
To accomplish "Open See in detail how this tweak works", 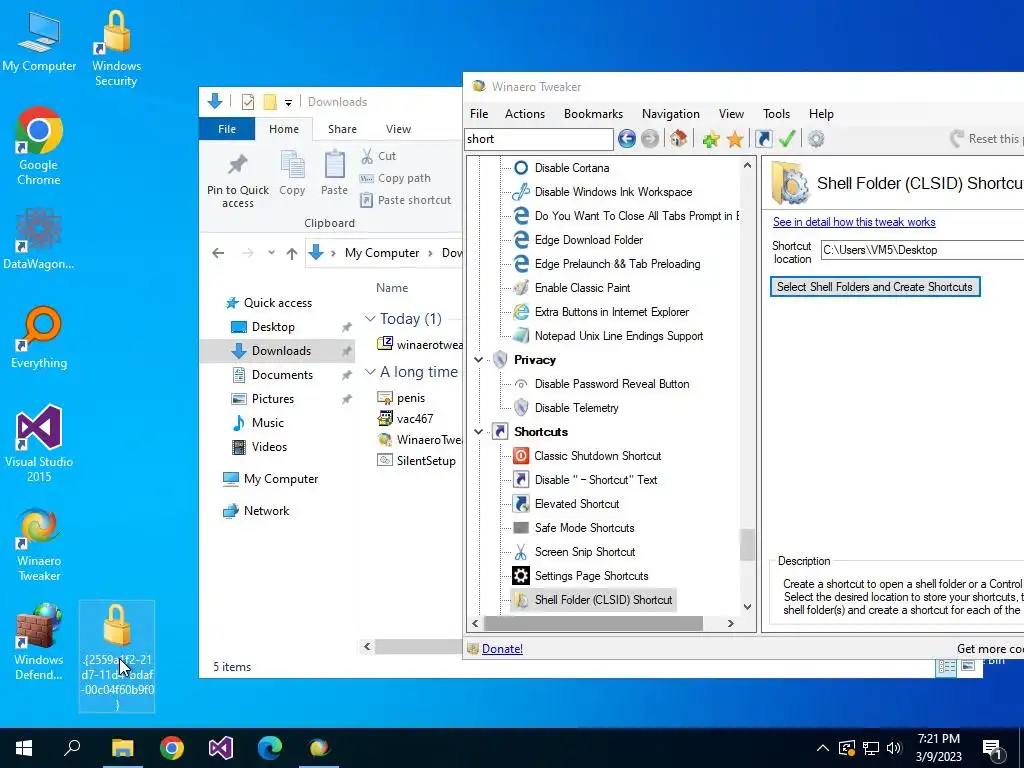I will click(854, 222).
